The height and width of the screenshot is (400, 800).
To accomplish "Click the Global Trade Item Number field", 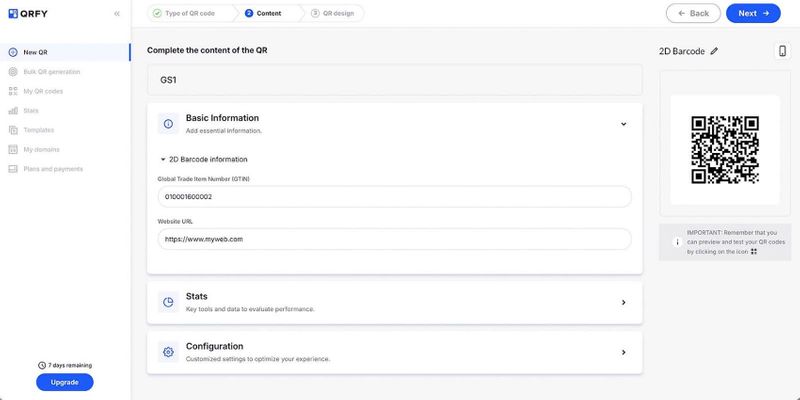I will [x=395, y=197].
